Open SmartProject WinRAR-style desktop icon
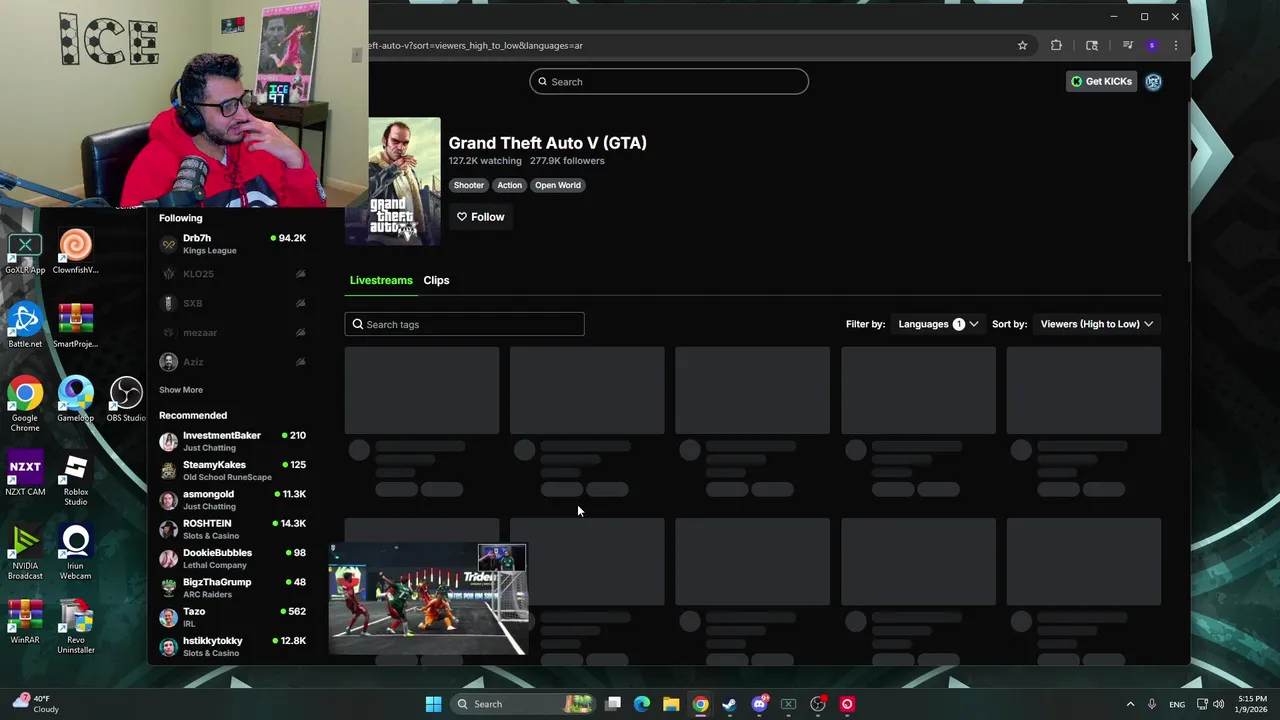 coord(75,327)
